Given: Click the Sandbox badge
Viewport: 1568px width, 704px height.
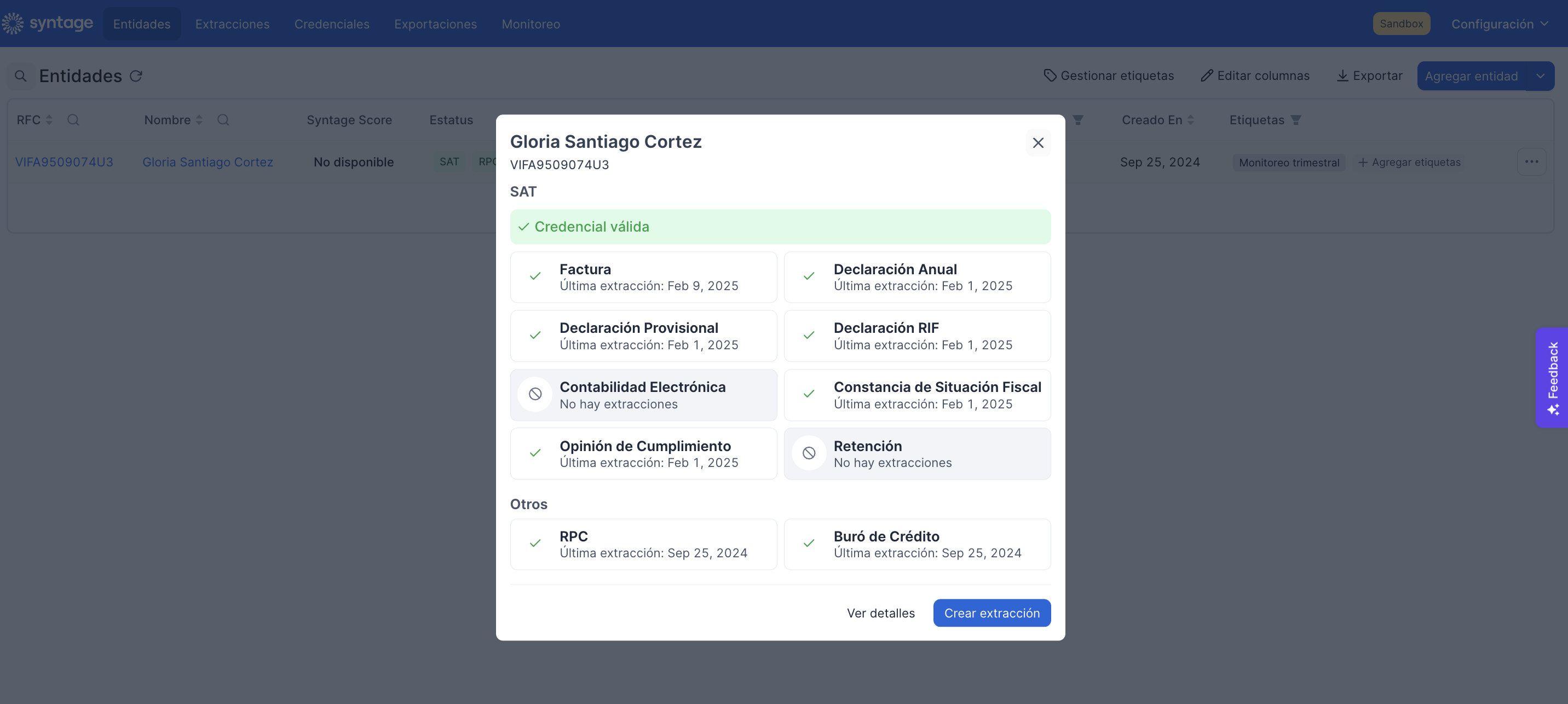Looking at the screenshot, I should pyautogui.click(x=1401, y=24).
